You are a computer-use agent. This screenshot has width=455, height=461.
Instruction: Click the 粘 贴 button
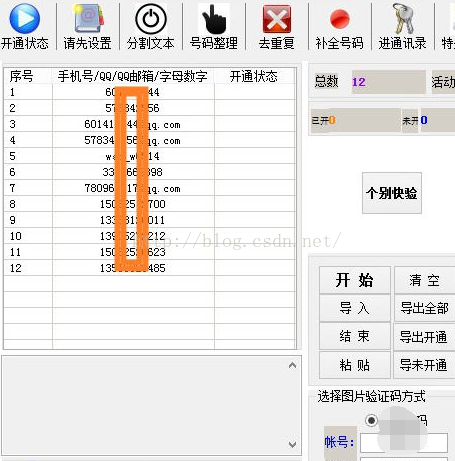(354, 365)
